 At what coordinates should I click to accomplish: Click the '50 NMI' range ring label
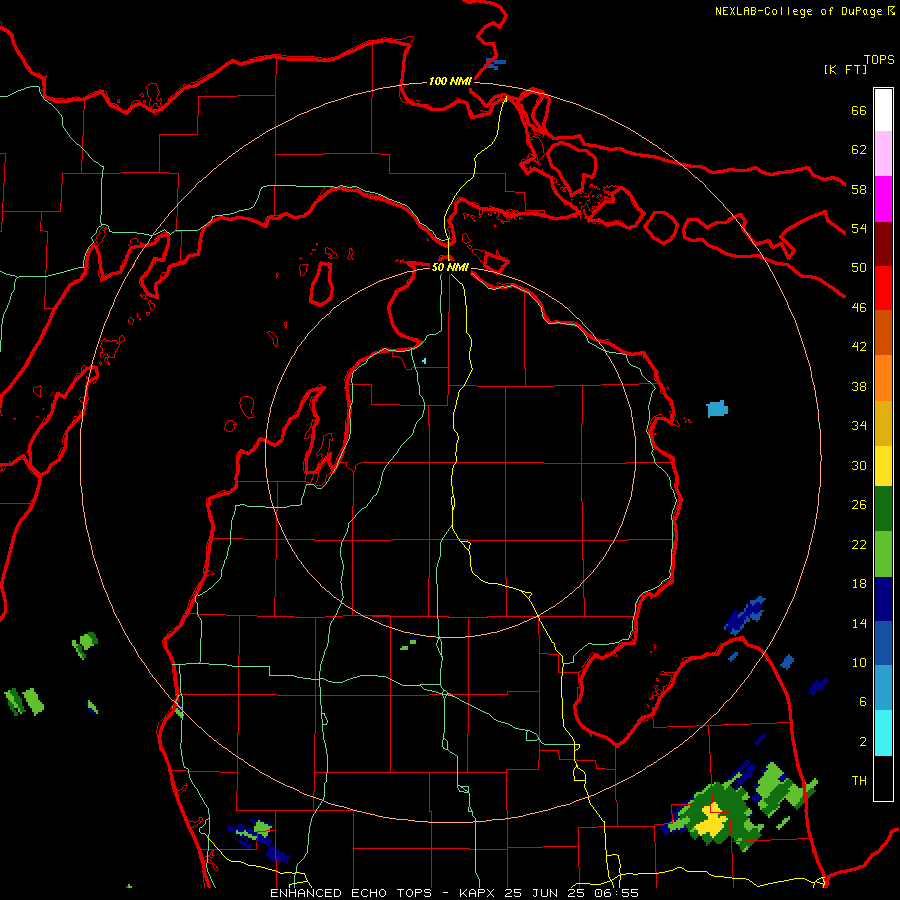[x=450, y=267]
